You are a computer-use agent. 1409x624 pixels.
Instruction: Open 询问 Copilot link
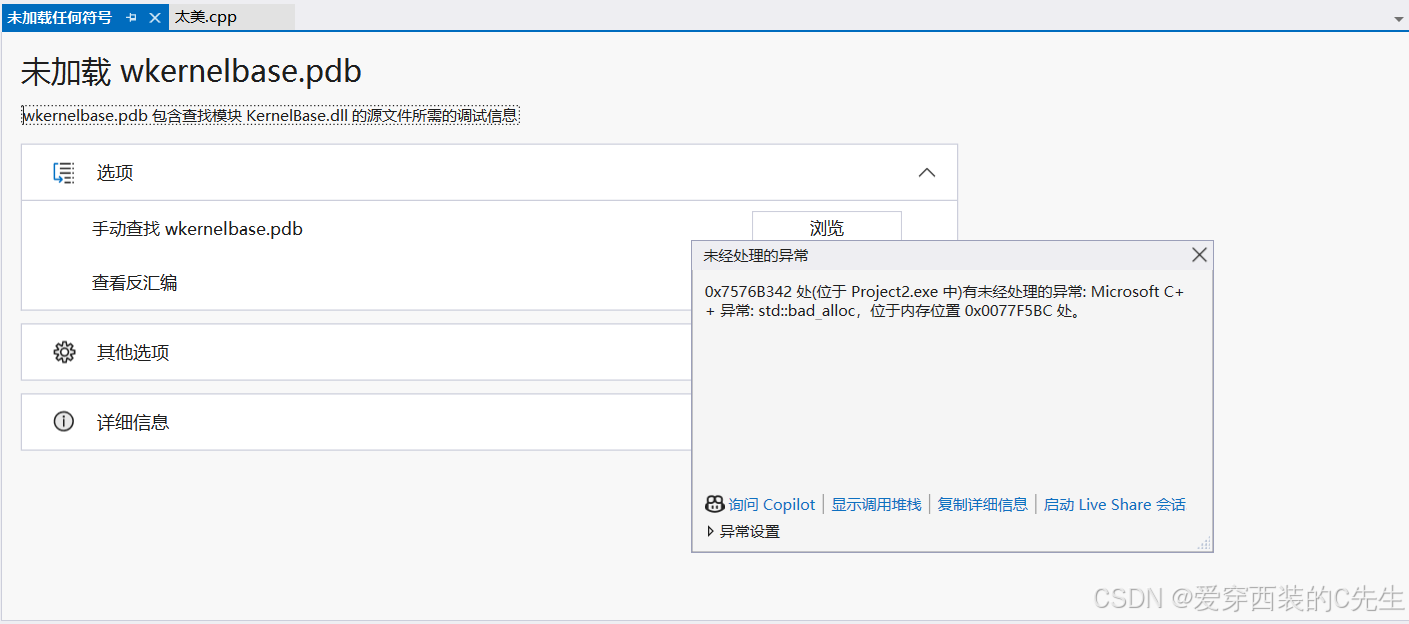pos(772,505)
